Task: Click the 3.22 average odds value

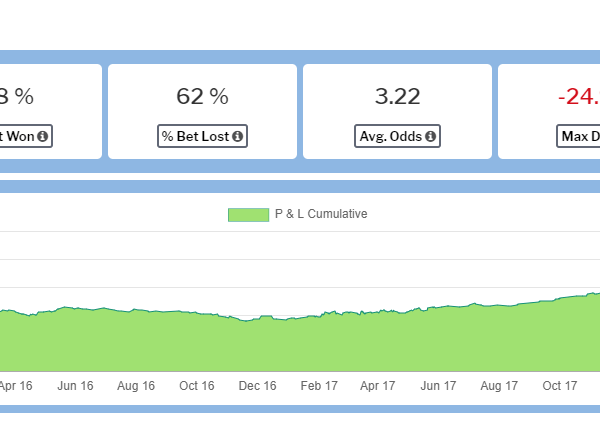Action: 397,96
